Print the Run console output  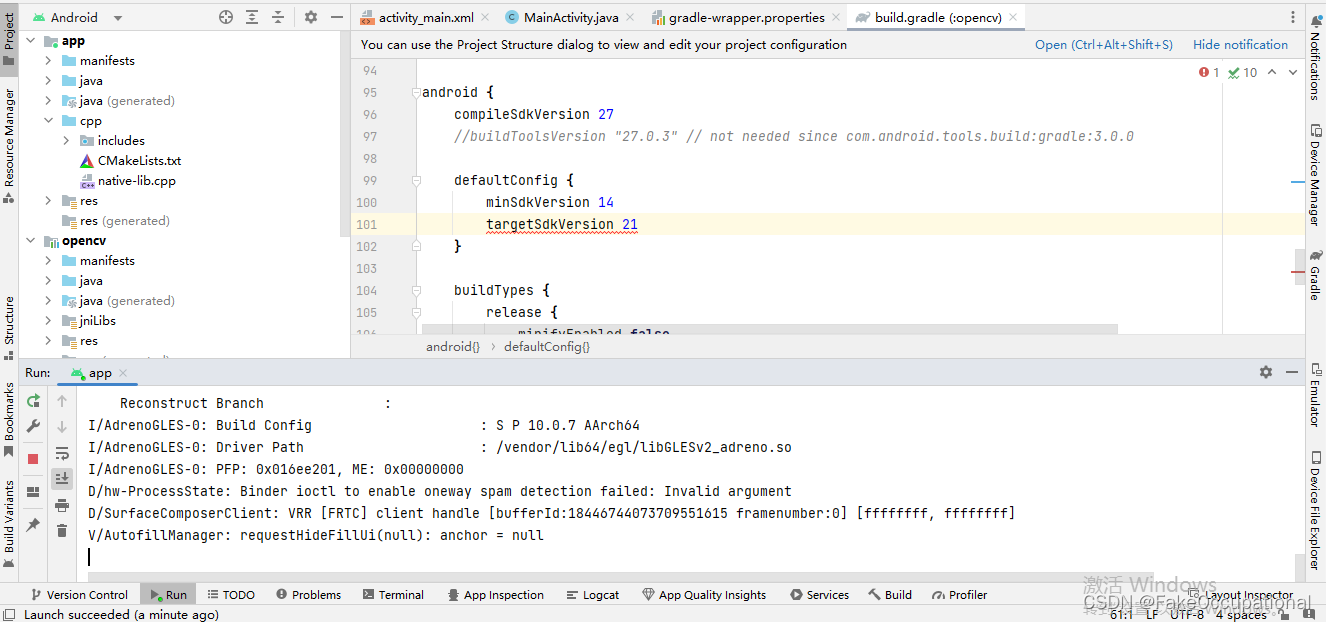click(x=62, y=505)
